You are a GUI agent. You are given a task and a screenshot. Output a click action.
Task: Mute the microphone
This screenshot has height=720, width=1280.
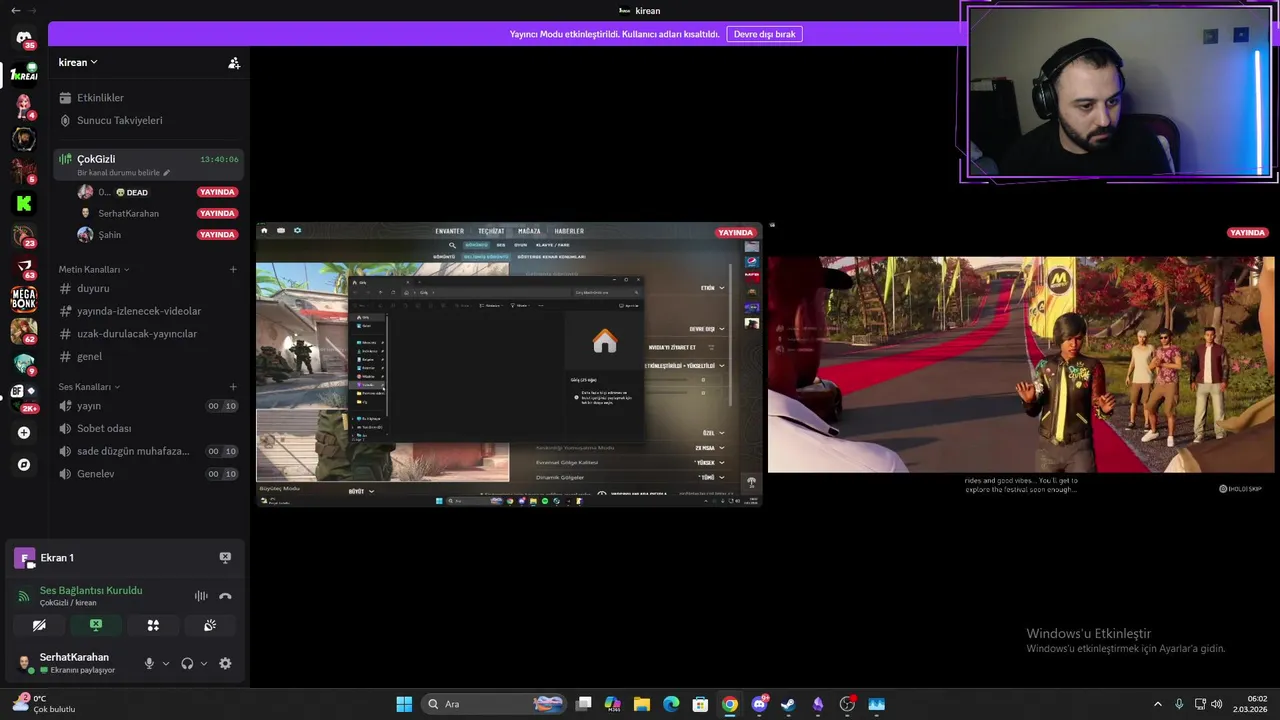pyautogui.click(x=149, y=663)
